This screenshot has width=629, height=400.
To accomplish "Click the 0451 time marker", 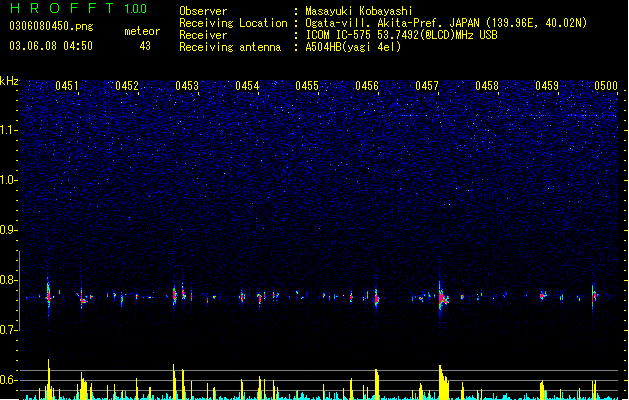I will 67,86.
